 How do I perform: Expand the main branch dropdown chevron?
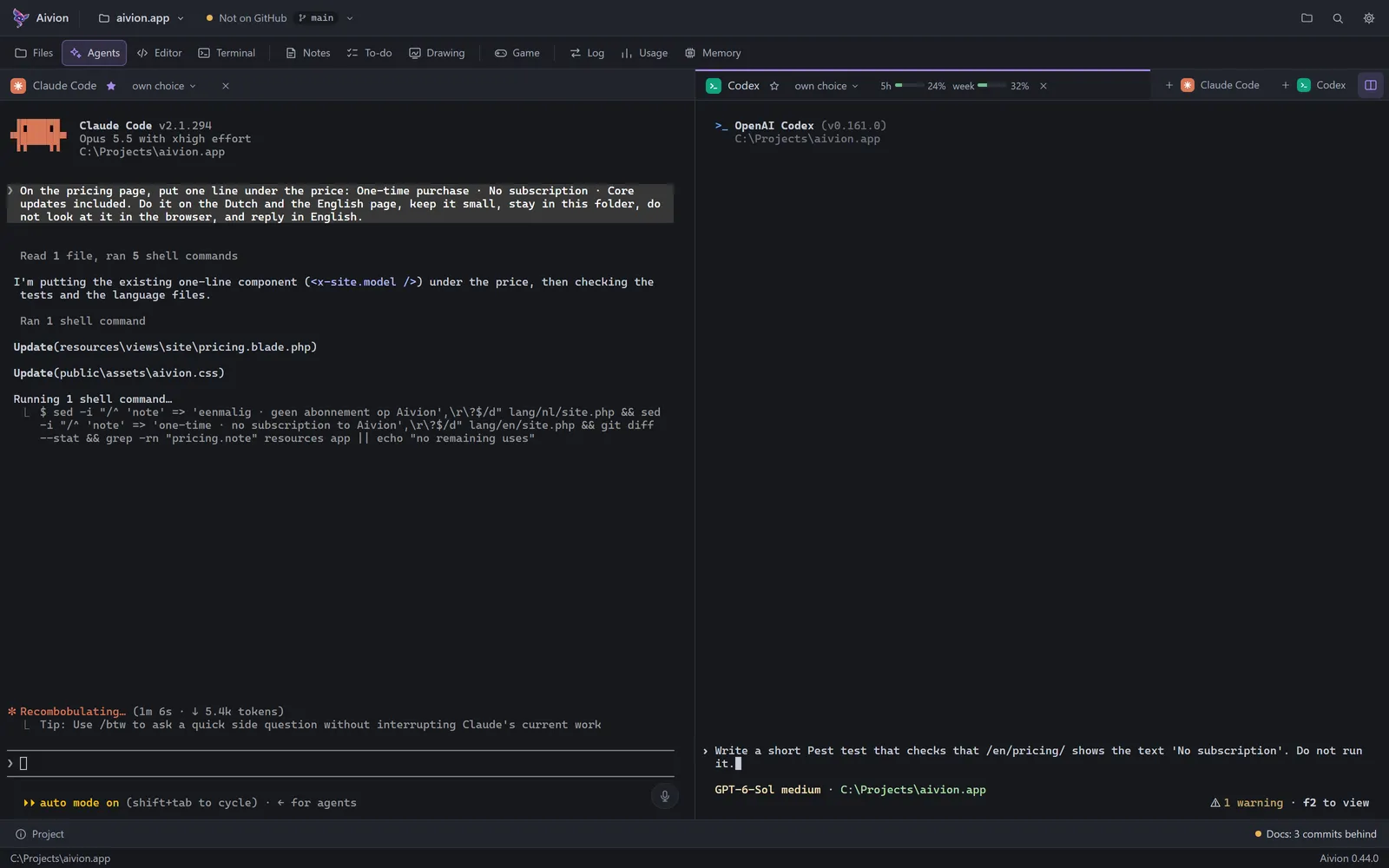point(350,18)
